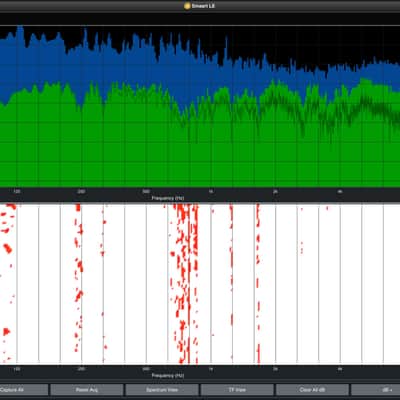
Task: Click the yellow Smaart LE title icon
Action: point(187,6)
